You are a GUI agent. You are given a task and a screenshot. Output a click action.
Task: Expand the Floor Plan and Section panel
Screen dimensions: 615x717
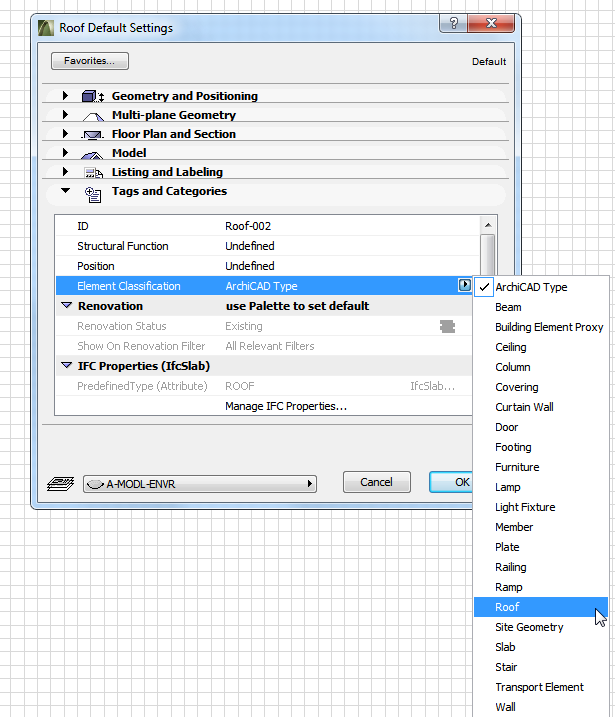coord(65,134)
